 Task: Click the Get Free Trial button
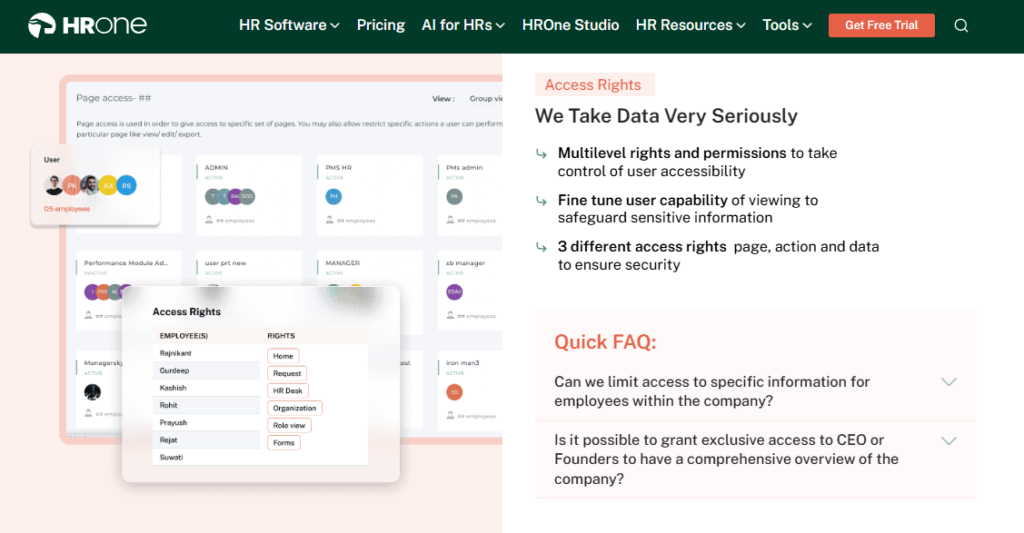(x=881, y=25)
